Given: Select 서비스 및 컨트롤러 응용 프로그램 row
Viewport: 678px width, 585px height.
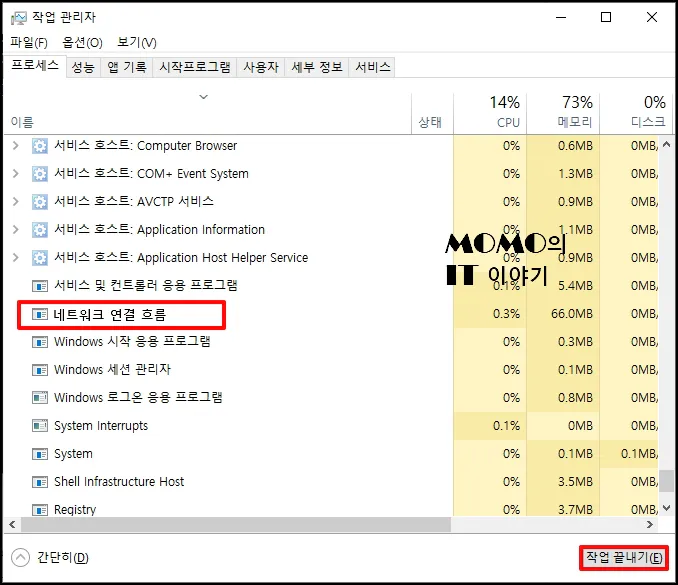Looking at the screenshot, I should (331, 286).
